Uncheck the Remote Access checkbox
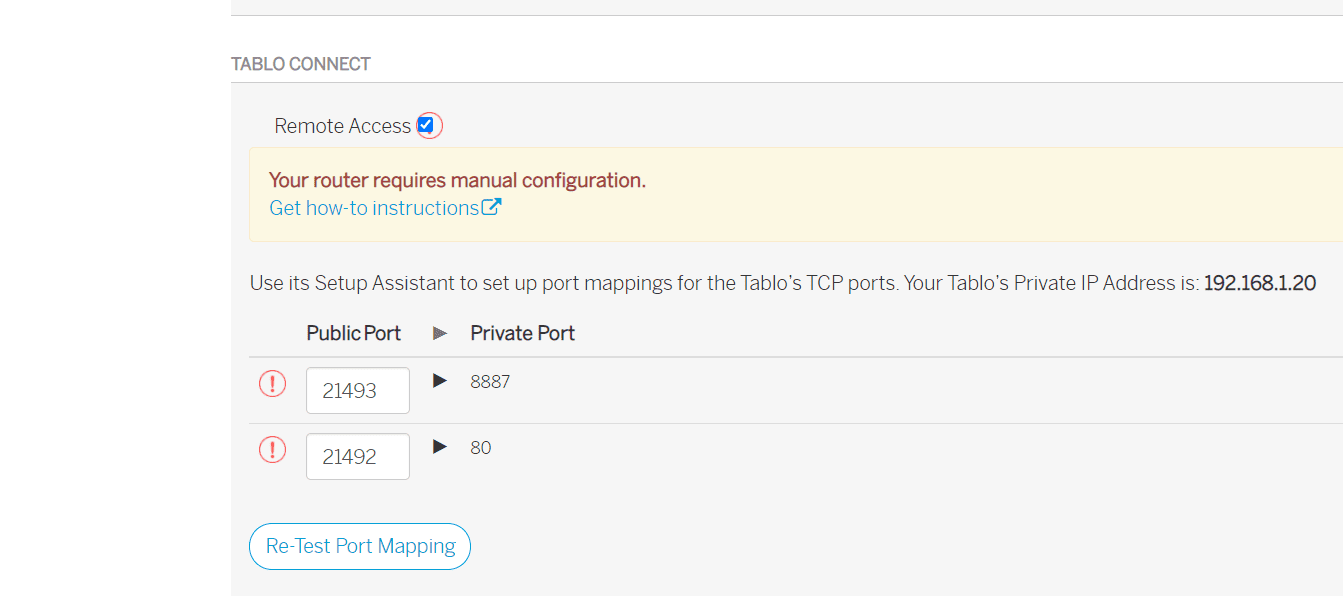This screenshot has width=1343, height=596. tap(426, 125)
